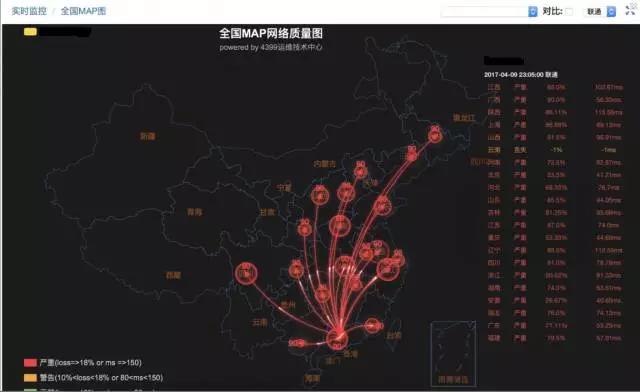This screenshot has height=392, width=640.
Task: Select the 广东 row in the table
Action: click(555, 325)
